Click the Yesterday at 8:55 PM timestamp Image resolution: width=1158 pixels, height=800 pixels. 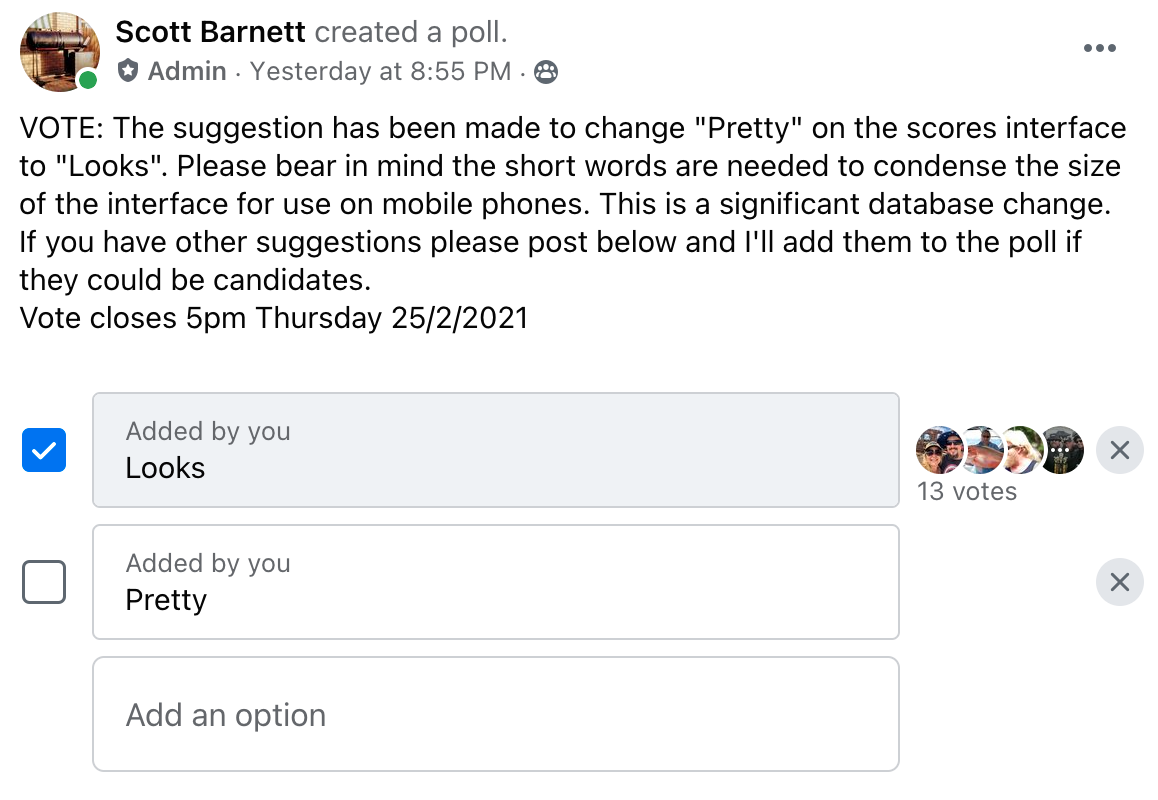pyautogui.click(x=380, y=71)
